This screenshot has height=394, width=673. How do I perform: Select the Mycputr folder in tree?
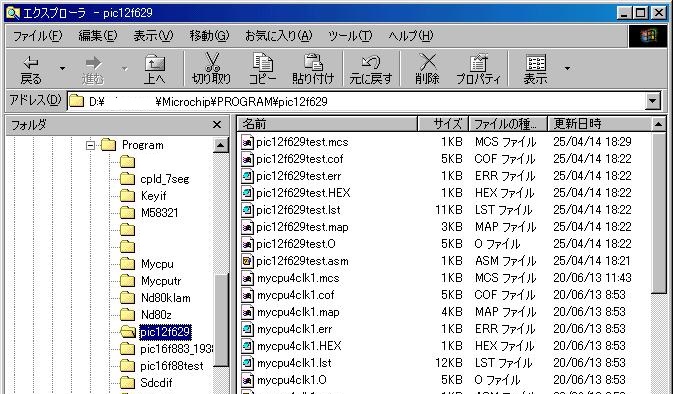tap(161, 281)
